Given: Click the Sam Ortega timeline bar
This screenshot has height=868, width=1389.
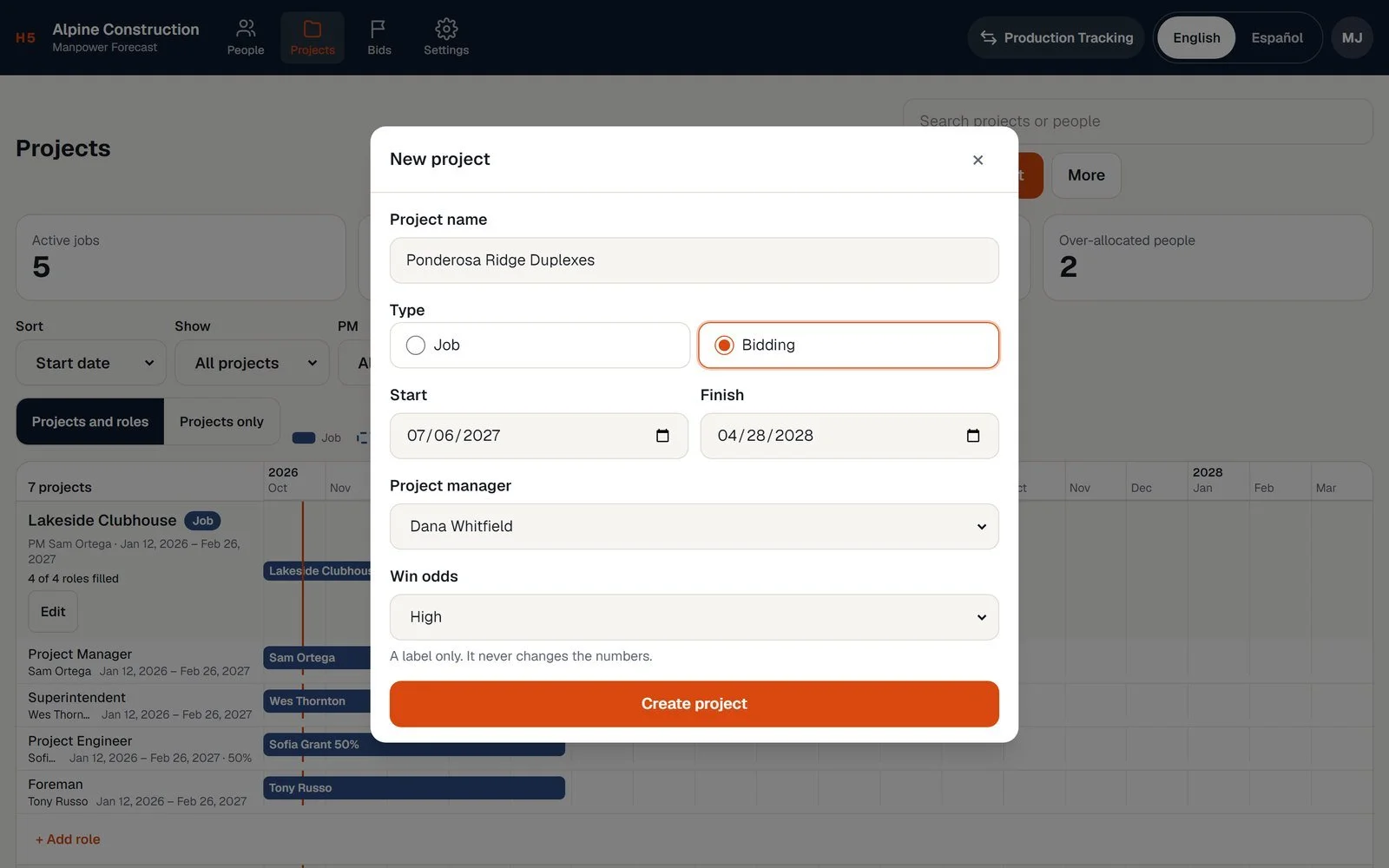Looking at the screenshot, I should pyautogui.click(x=317, y=658).
